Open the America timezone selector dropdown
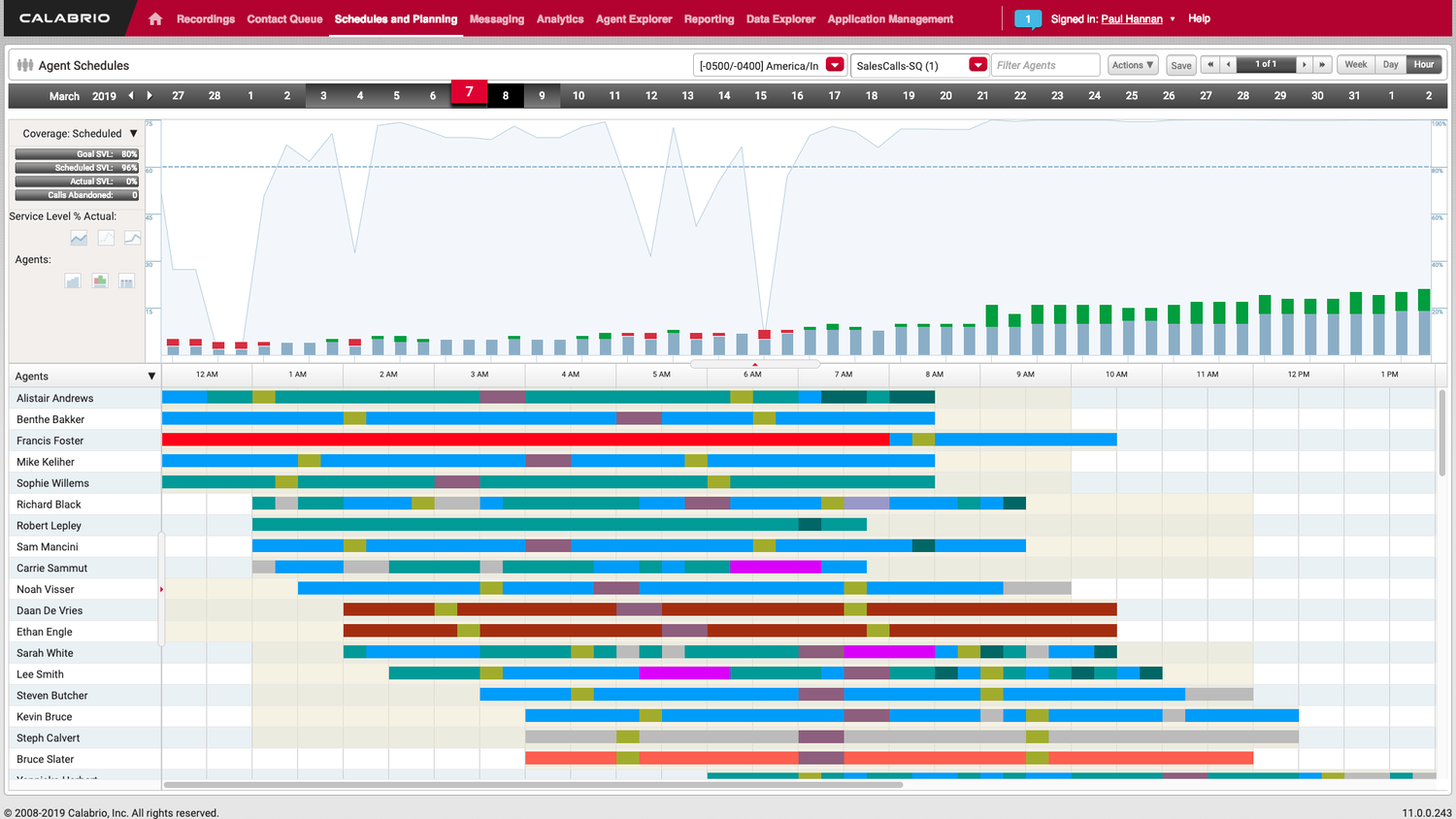This screenshot has width=1456, height=819. point(835,65)
